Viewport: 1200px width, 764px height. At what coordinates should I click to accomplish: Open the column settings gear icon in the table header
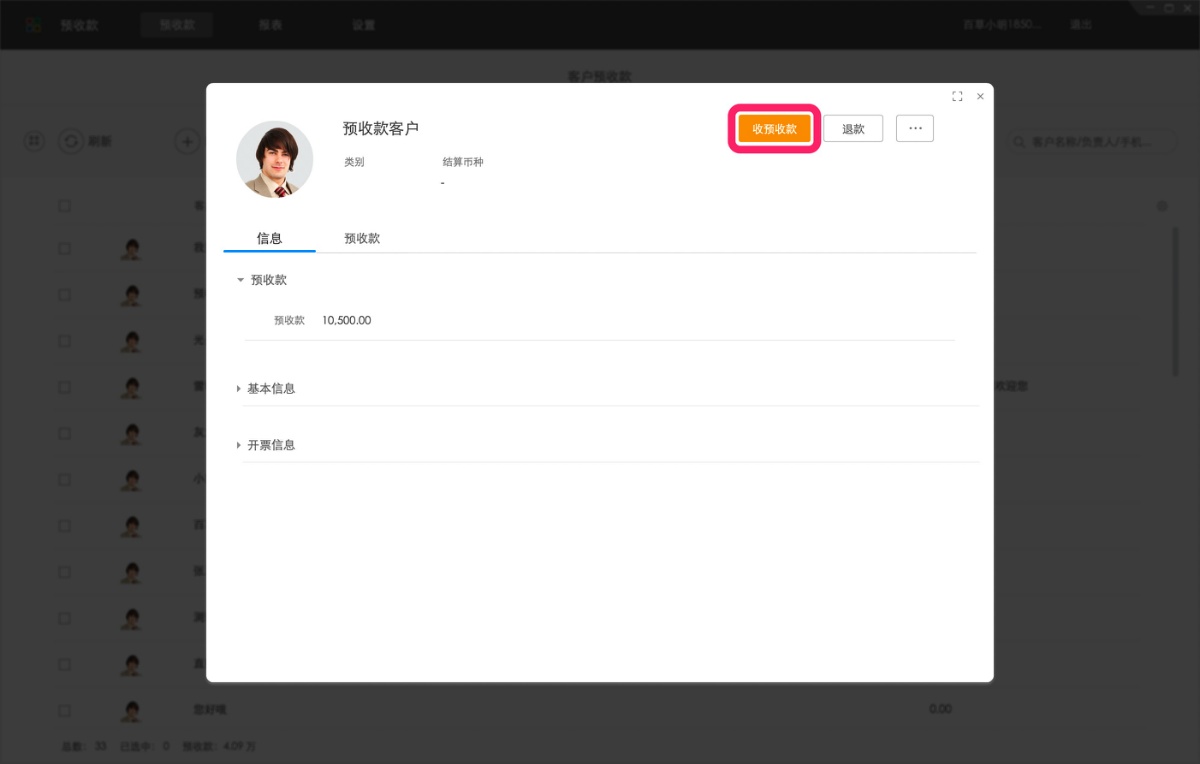[x=1162, y=206]
